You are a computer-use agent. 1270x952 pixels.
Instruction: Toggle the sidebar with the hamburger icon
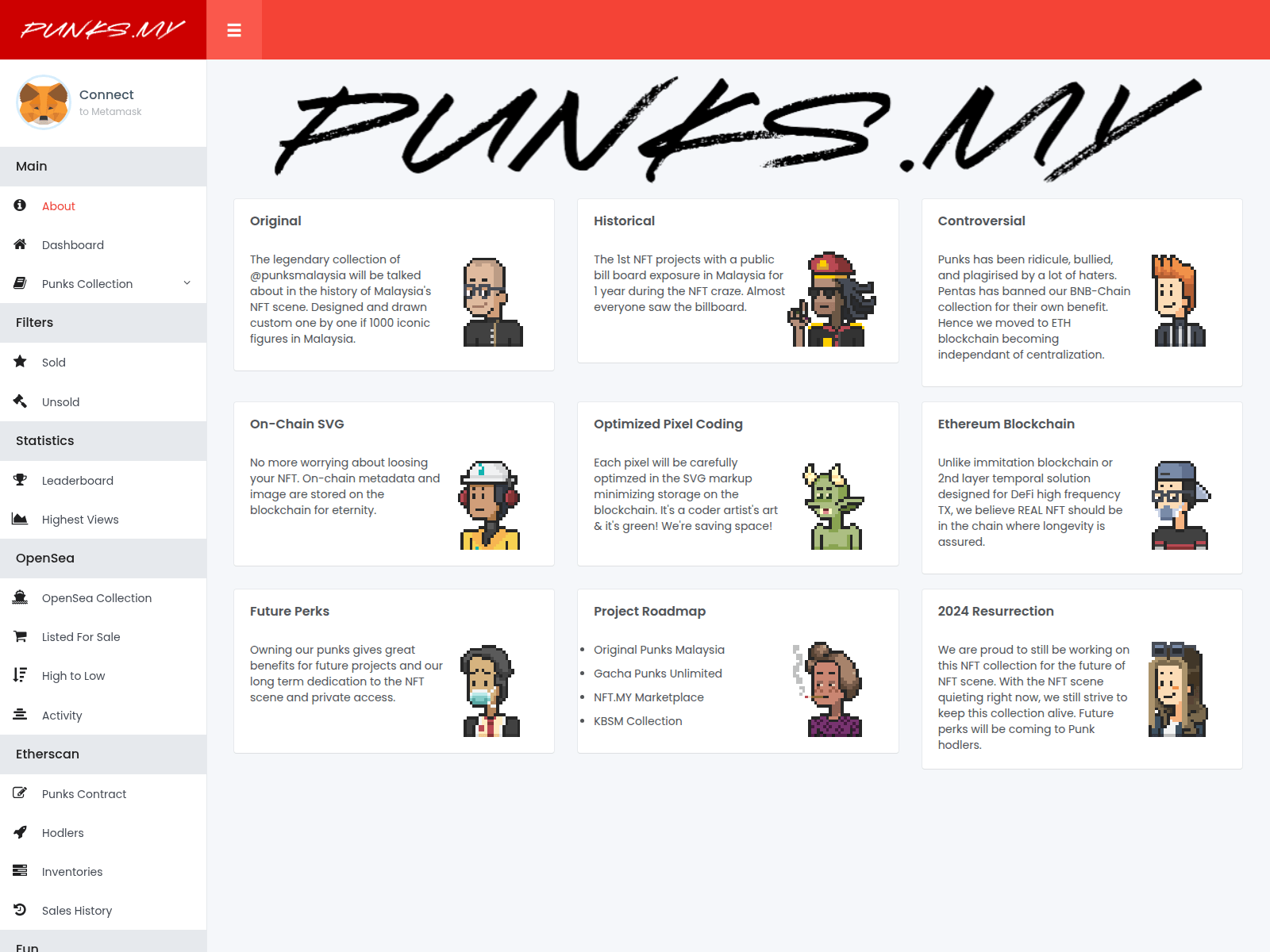234,30
